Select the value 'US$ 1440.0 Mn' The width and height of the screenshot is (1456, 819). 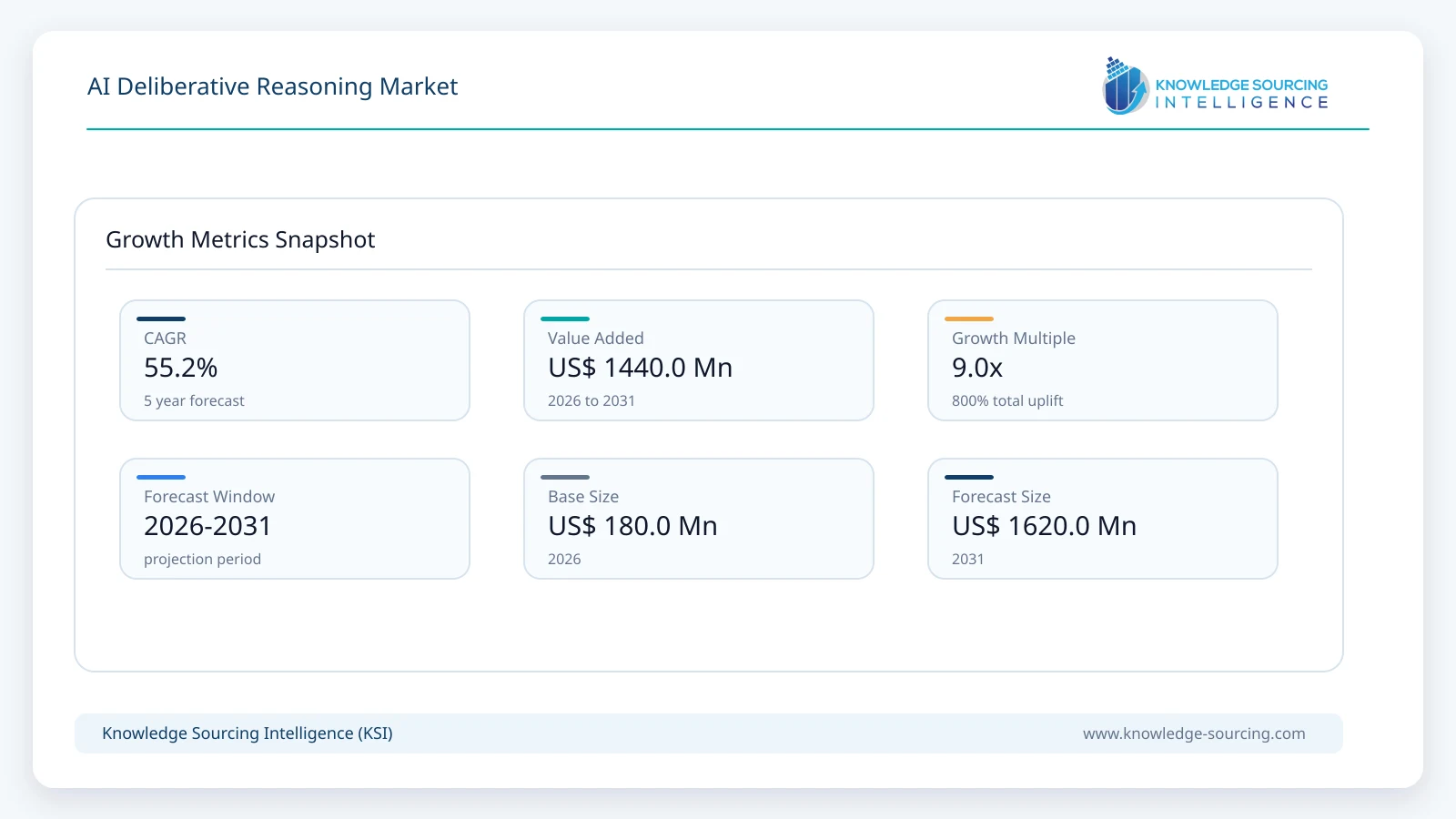pos(640,368)
